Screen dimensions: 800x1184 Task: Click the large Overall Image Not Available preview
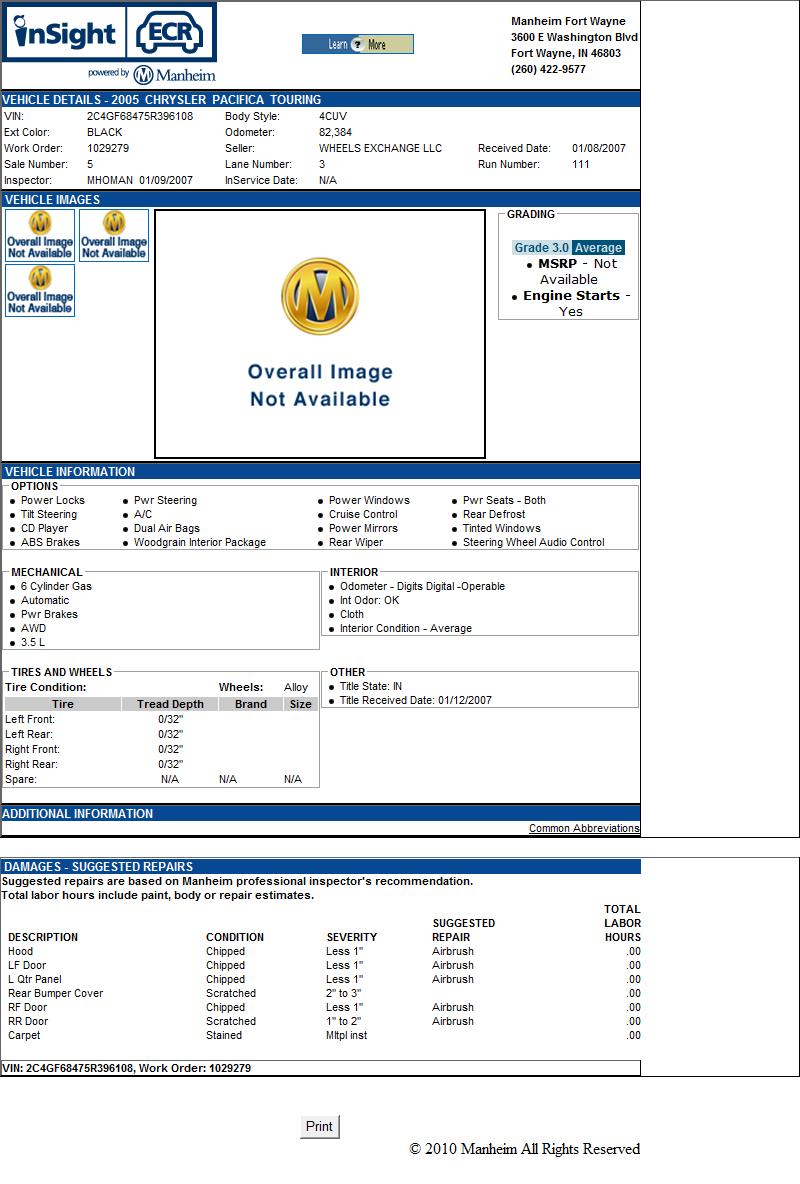(320, 334)
